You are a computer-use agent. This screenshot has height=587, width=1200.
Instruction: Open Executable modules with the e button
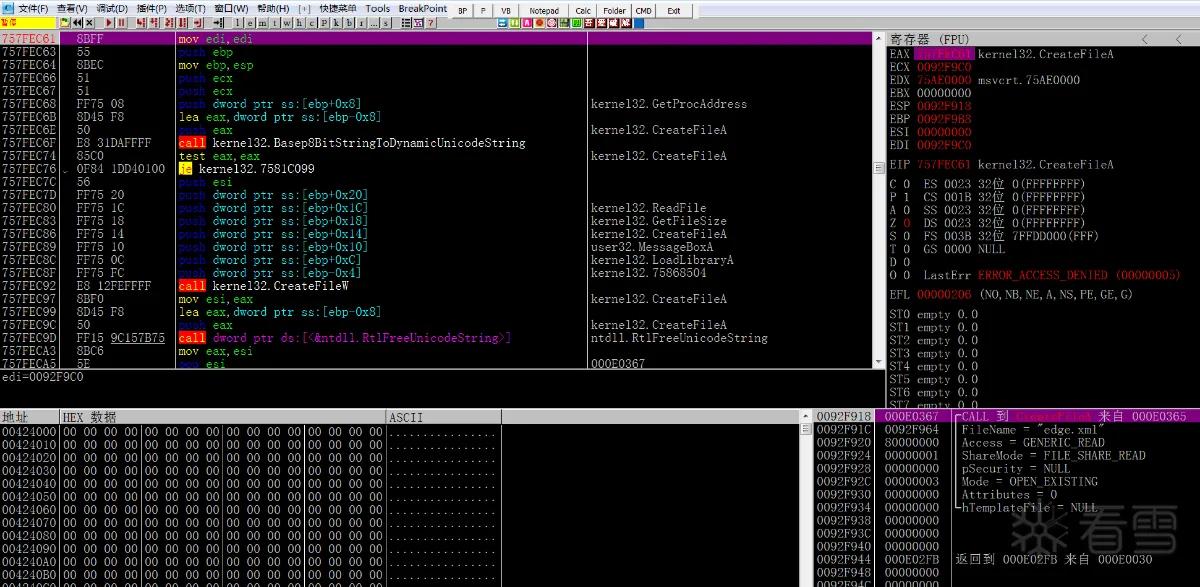coord(250,22)
